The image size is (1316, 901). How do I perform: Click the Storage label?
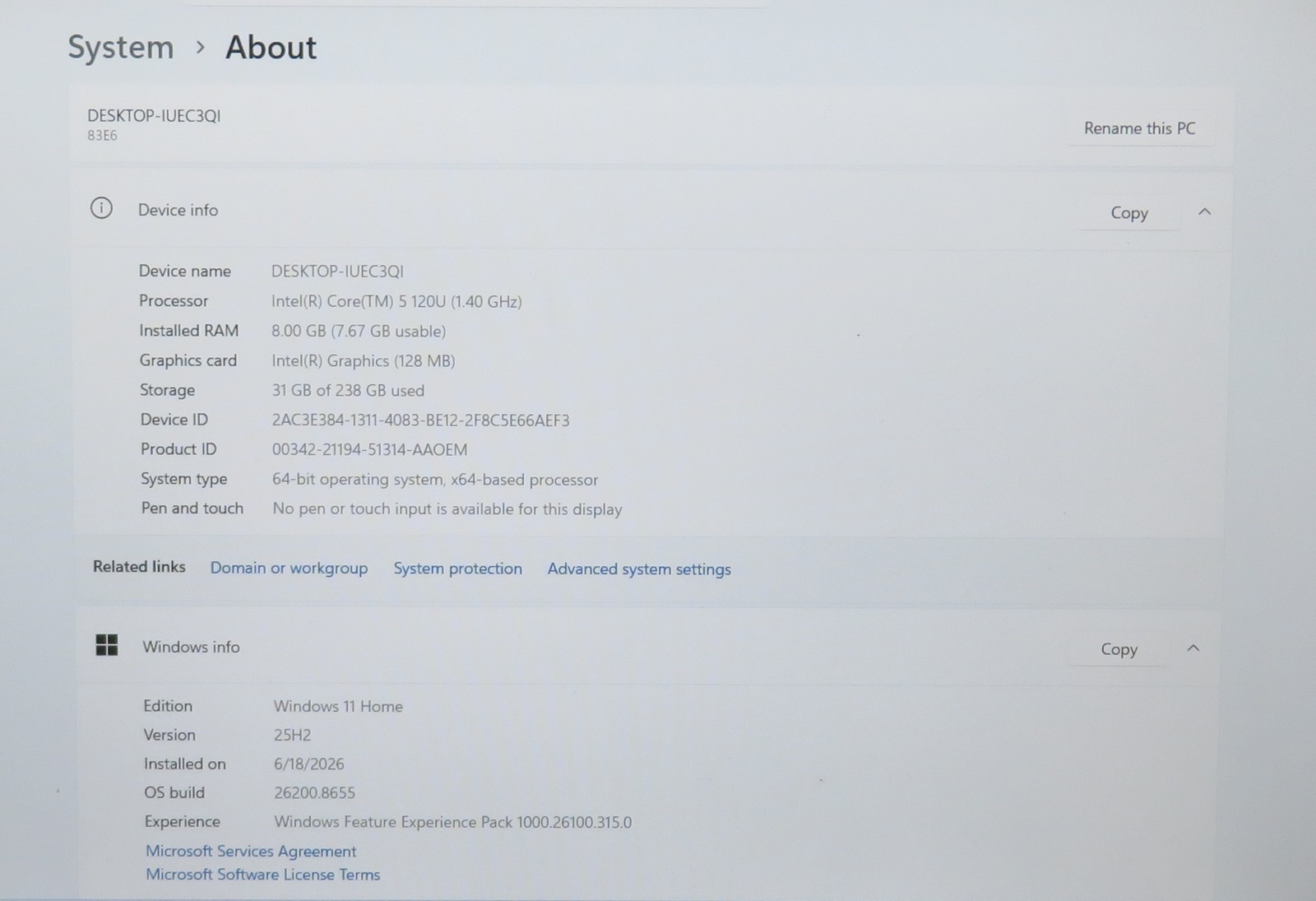167,390
